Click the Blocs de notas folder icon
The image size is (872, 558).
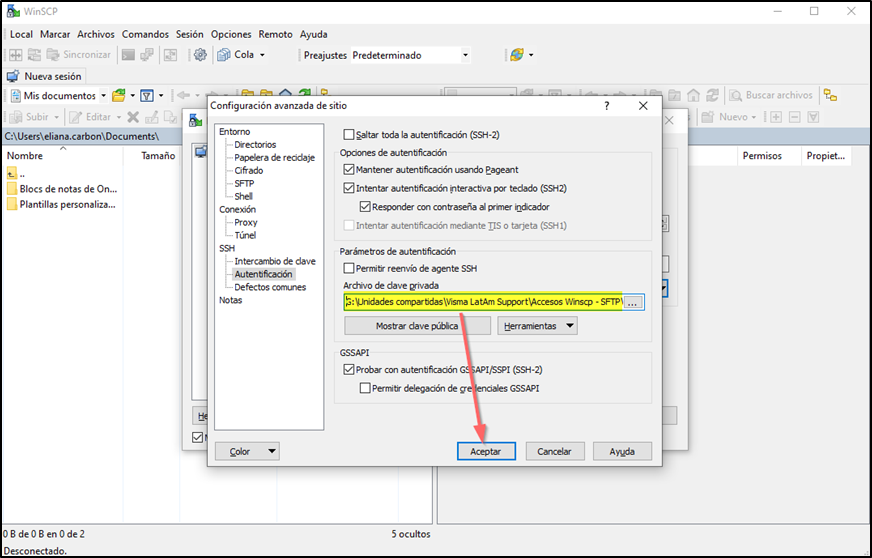12,189
